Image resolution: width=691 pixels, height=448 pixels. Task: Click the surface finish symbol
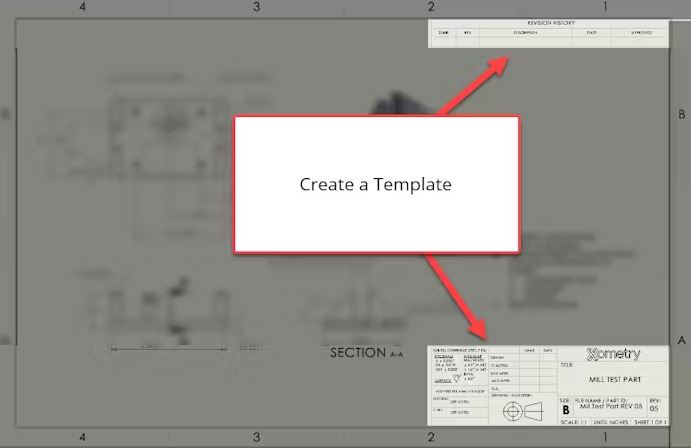[x=454, y=376]
